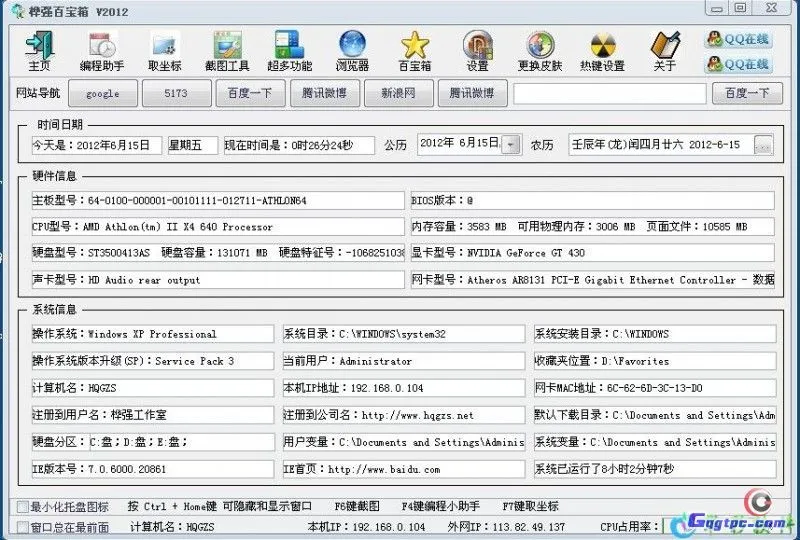Viewport: 800px width, 540px height.
Task: Toggle the 最小化托盘图标 checkbox
Action: click(x=22, y=507)
